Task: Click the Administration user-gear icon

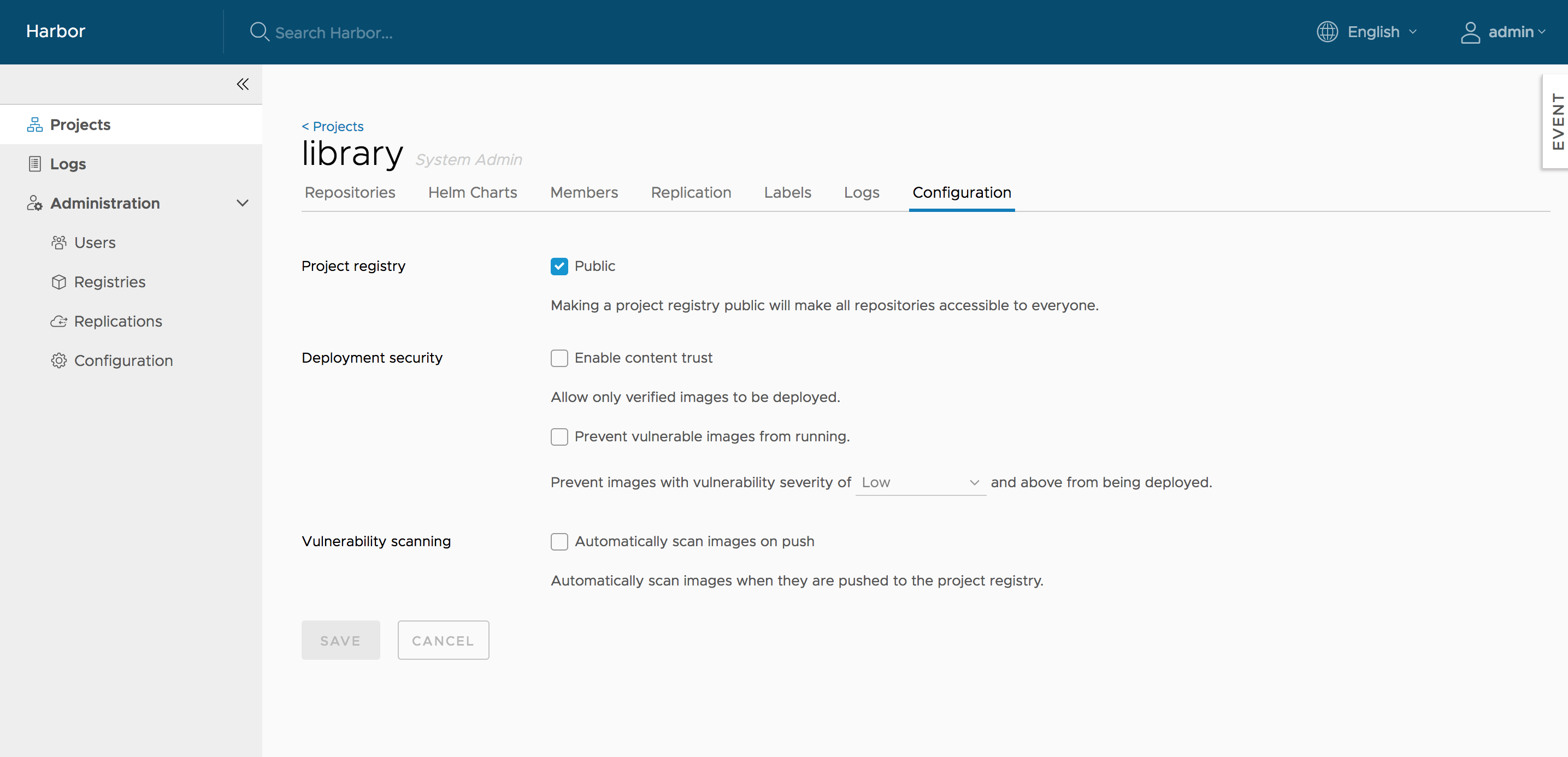Action: [35, 203]
